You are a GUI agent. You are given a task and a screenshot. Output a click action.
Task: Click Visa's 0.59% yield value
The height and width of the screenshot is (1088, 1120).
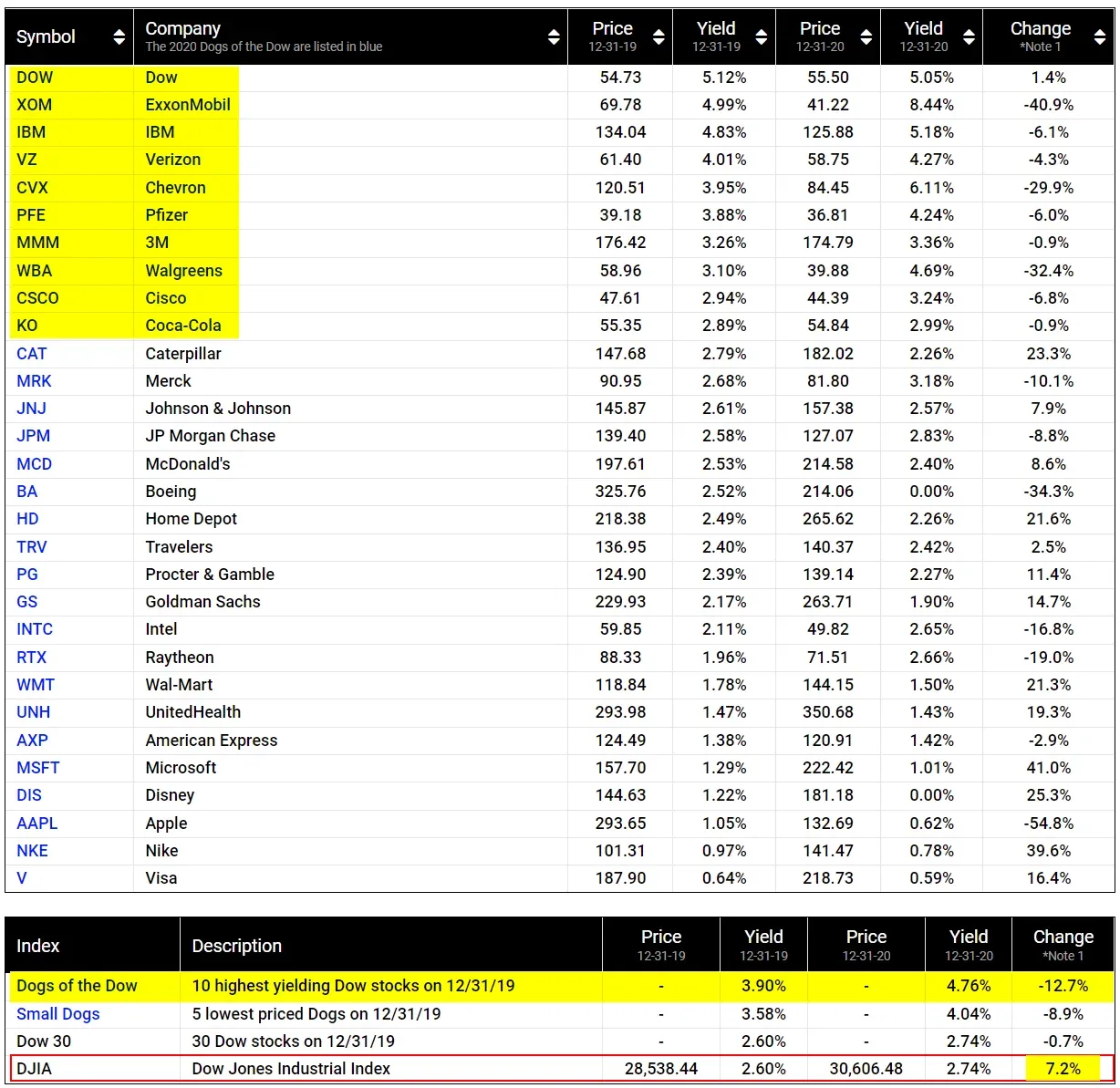[x=932, y=878]
